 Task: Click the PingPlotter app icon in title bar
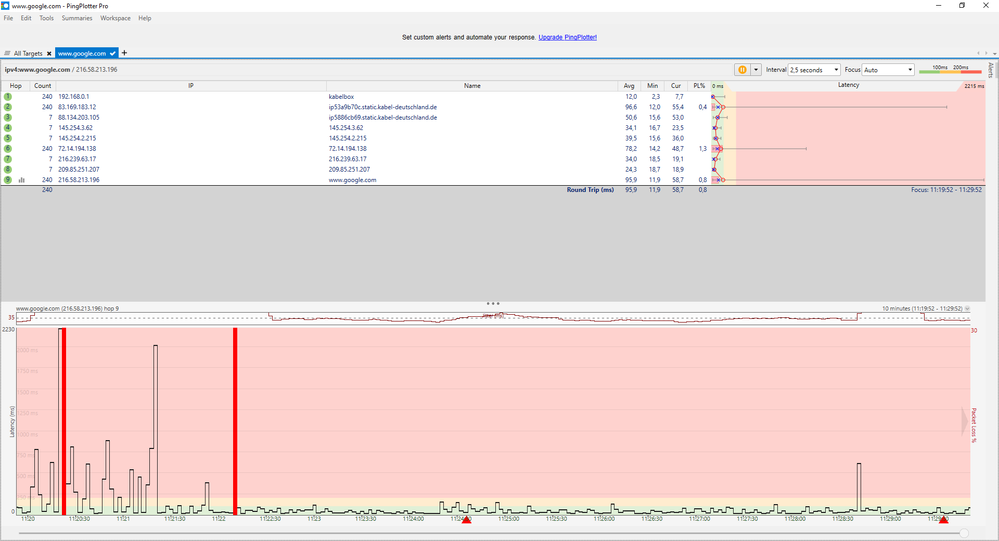tap(5, 5)
